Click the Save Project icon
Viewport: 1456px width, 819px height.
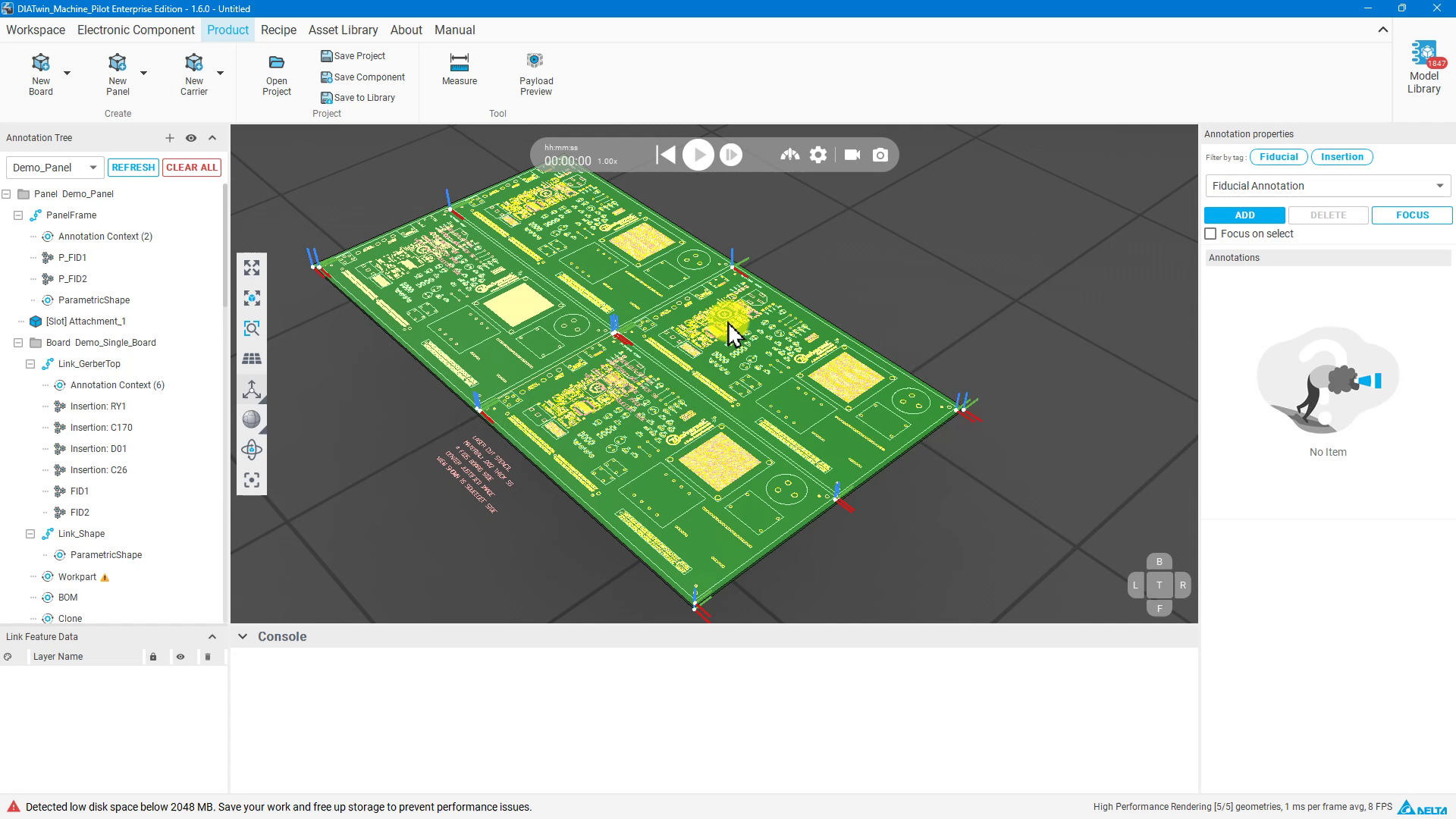327,56
